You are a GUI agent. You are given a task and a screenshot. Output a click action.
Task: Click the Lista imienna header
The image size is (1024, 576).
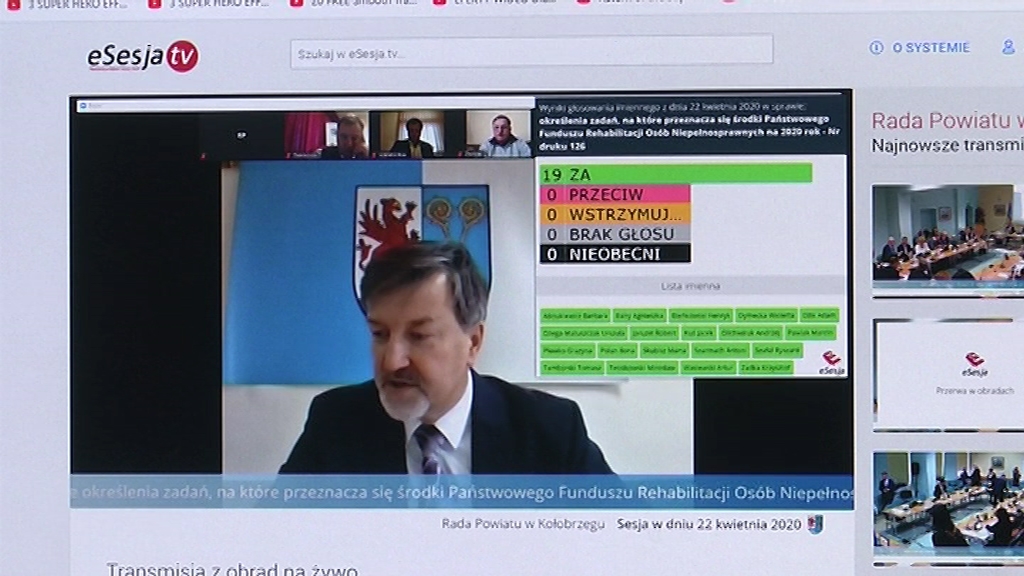point(691,286)
